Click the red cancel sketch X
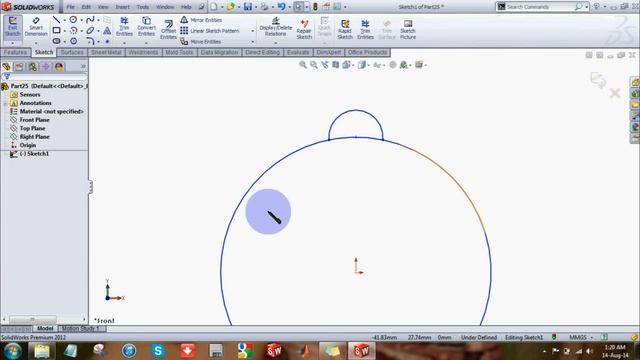The height and width of the screenshot is (360, 640). click(615, 93)
